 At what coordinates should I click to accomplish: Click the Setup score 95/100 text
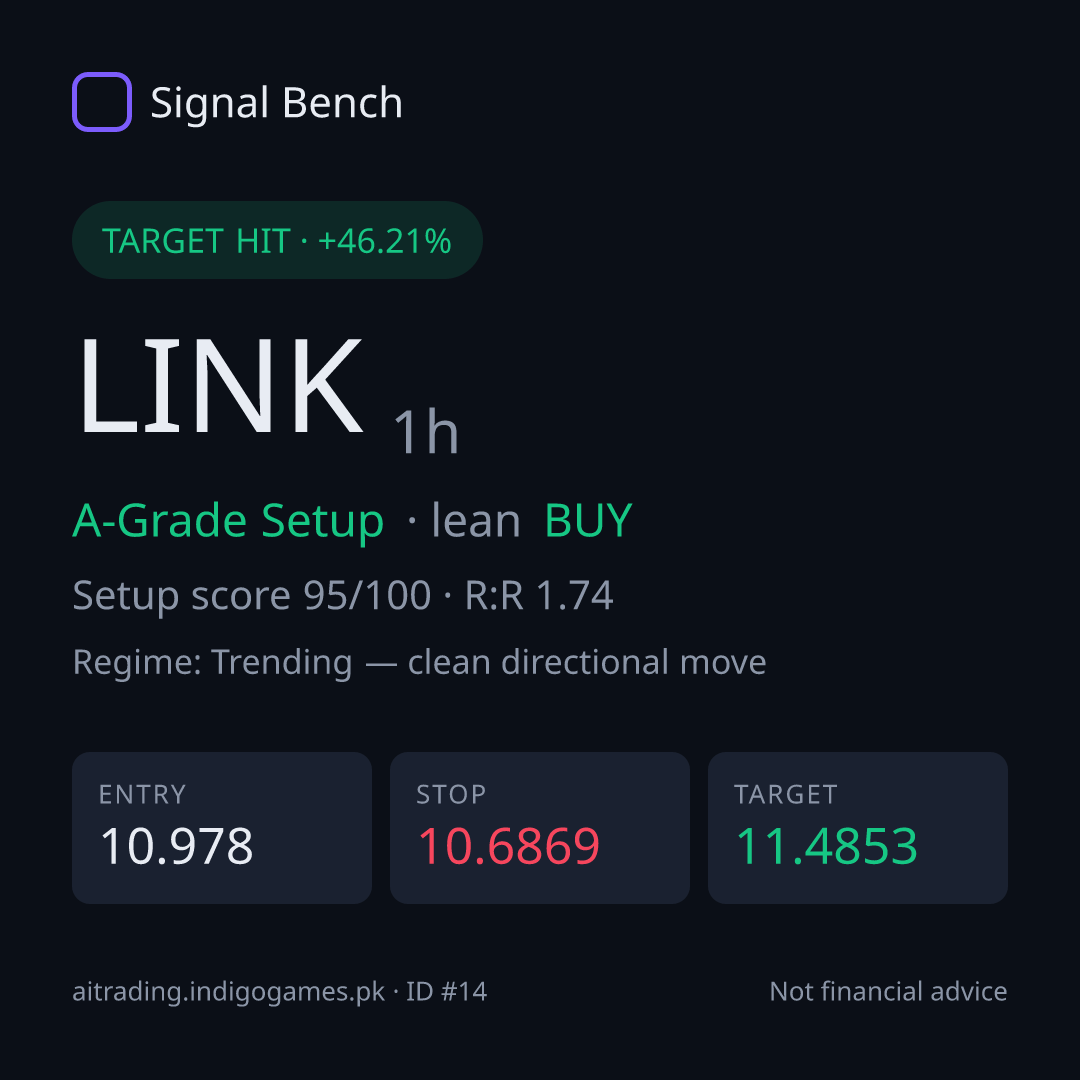tap(251, 596)
